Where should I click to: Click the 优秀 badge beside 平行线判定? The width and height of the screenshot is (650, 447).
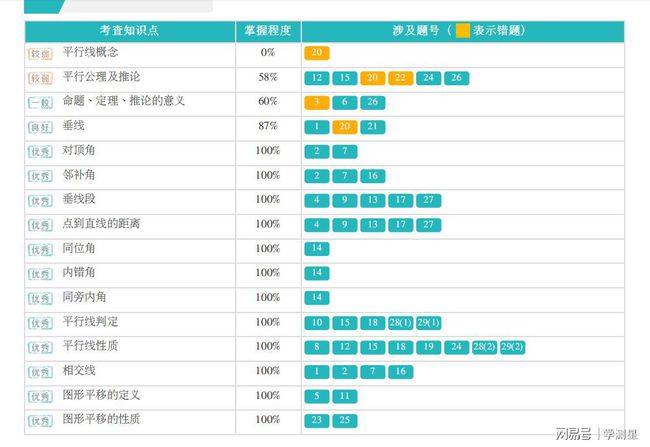[x=40, y=323]
